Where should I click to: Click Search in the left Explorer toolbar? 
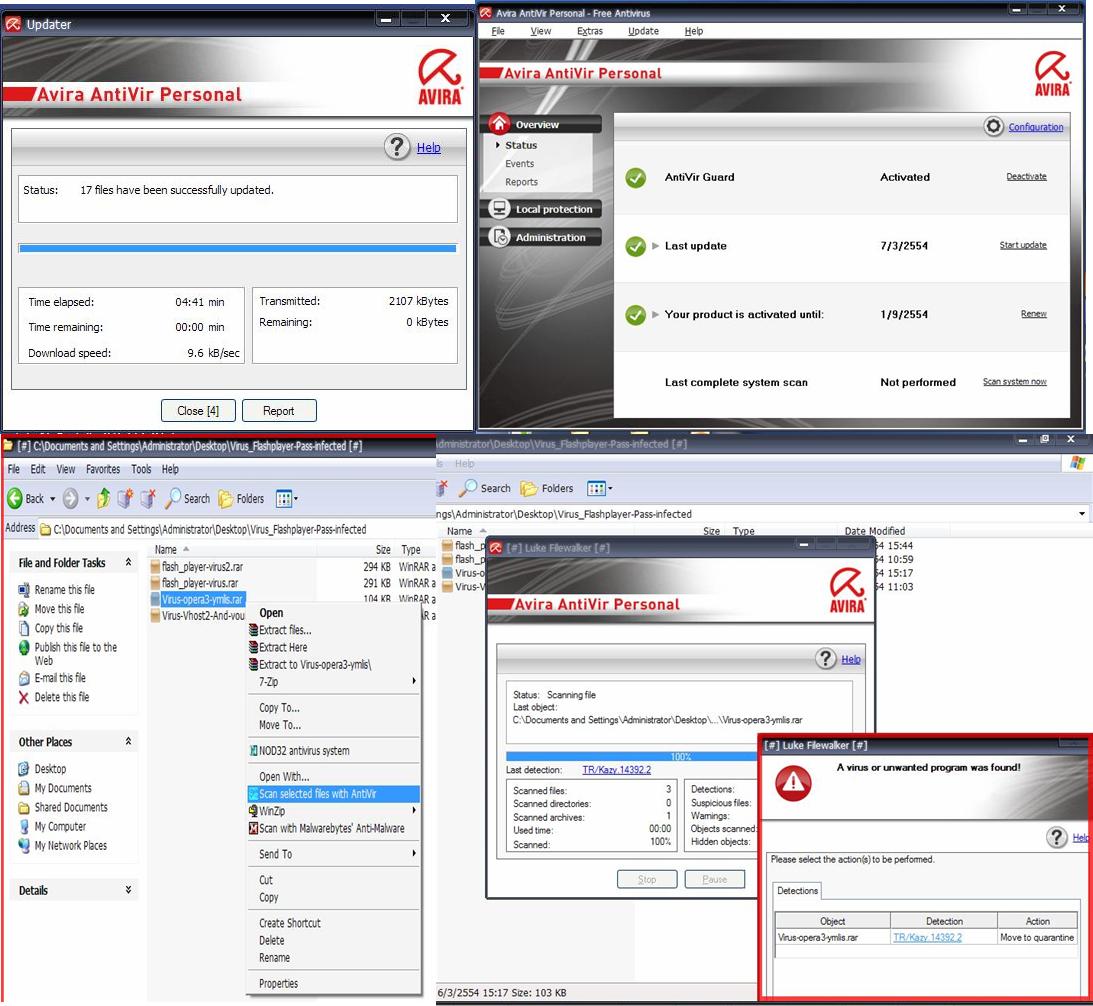188,498
